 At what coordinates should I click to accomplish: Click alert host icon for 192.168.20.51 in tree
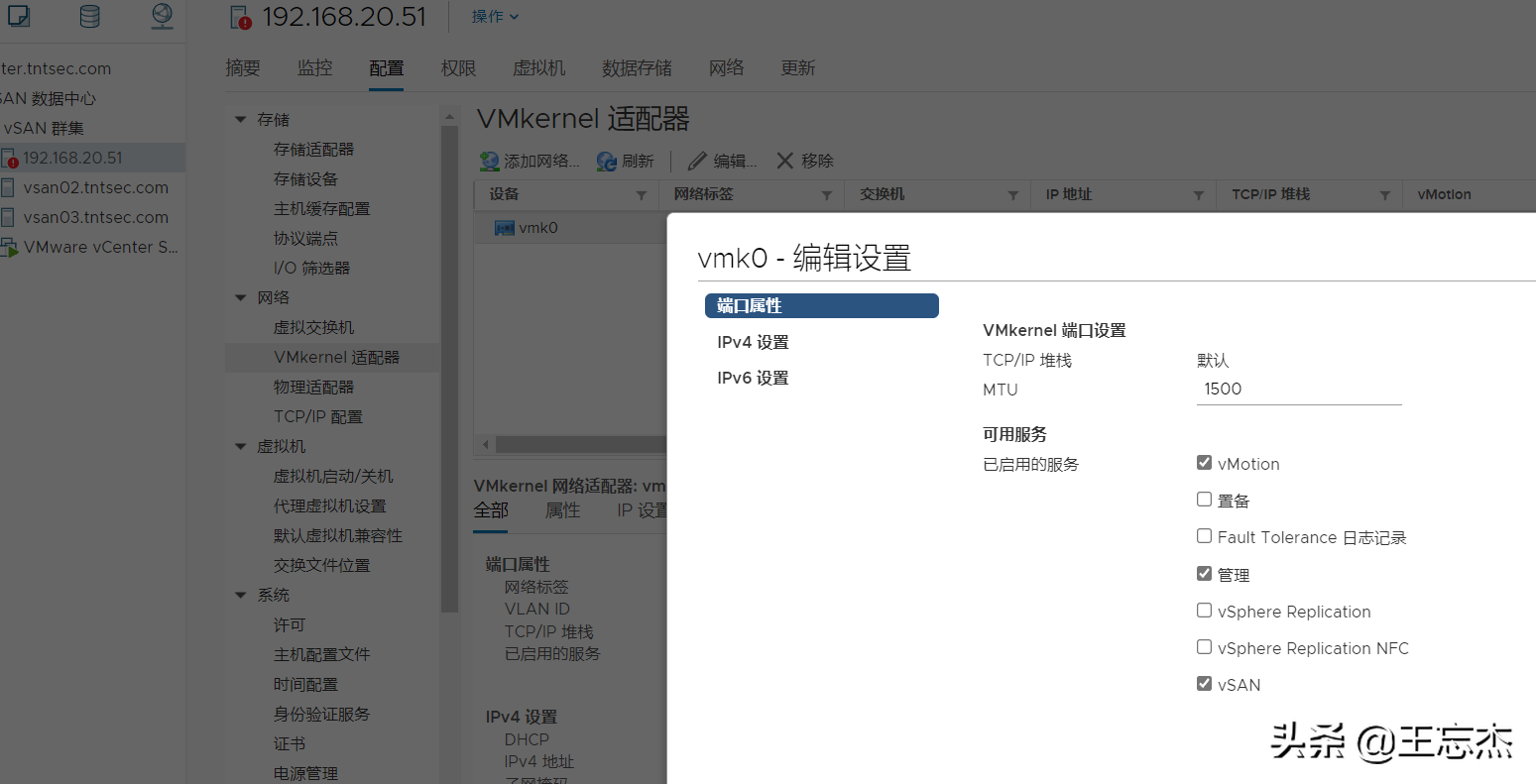(9, 159)
